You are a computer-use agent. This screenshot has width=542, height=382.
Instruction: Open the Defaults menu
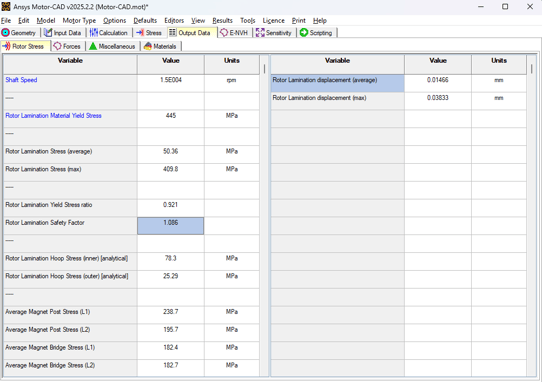point(145,21)
